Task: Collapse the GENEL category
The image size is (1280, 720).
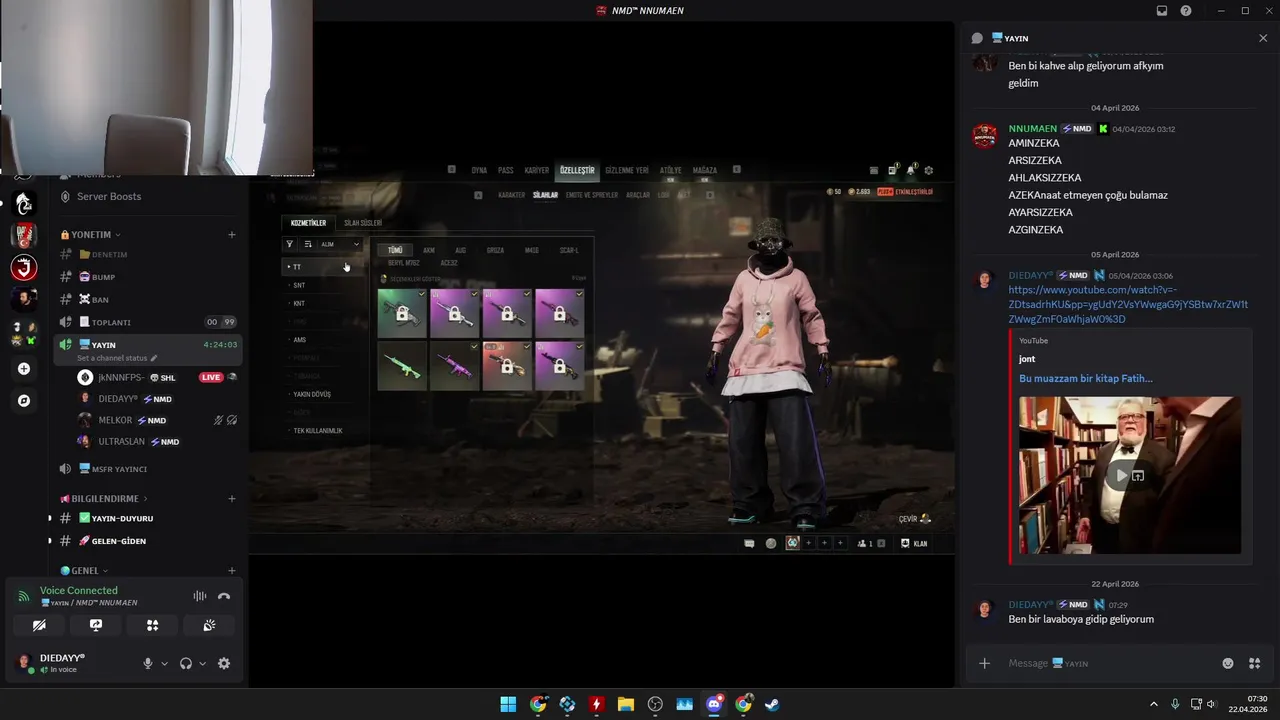Action: pos(84,571)
